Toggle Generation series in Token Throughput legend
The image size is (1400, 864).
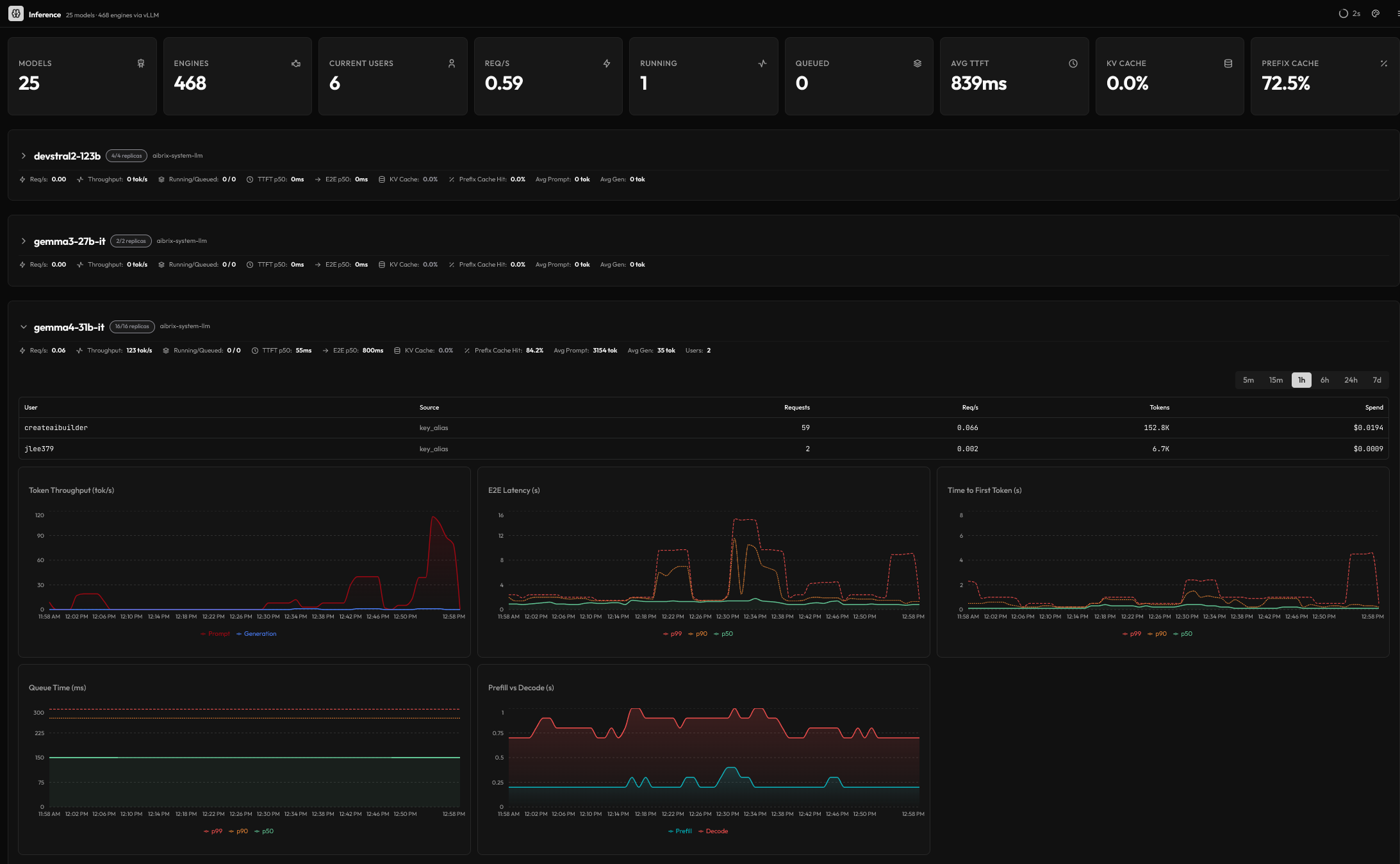click(x=256, y=634)
